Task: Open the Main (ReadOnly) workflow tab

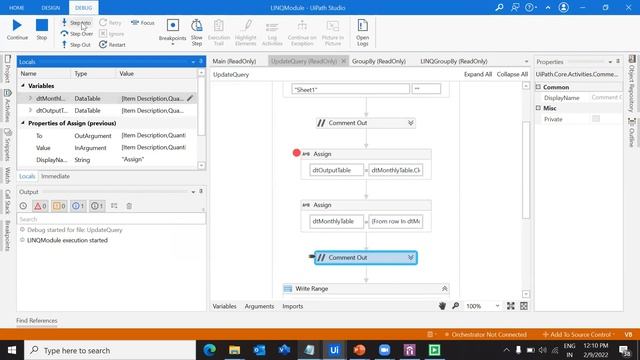Action: (234, 61)
